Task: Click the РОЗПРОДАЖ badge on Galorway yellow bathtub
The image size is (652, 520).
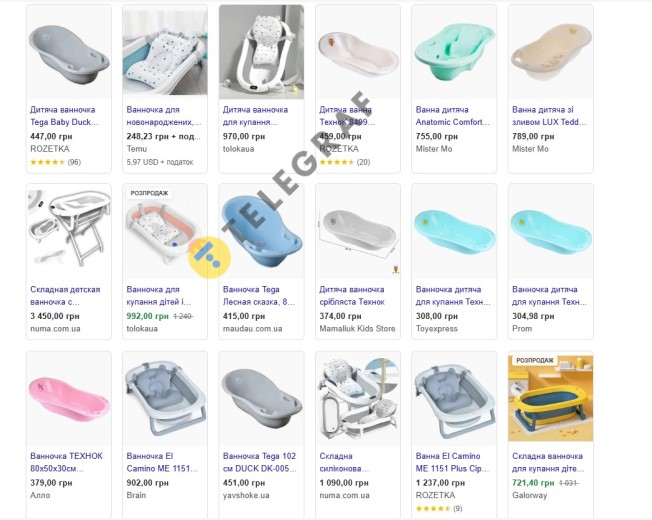Action: tap(535, 360)
